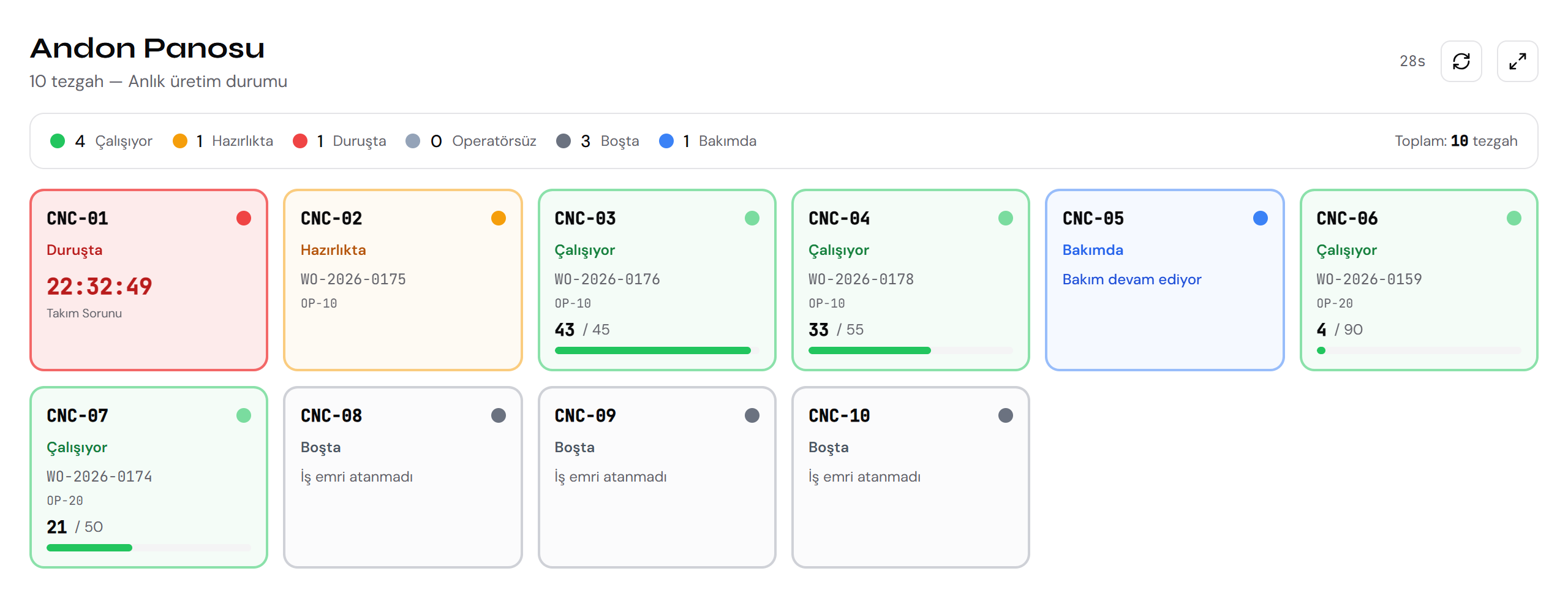
Task: Click İş emri atanmadı on CNC-08
Action: [x=356, y=477]
